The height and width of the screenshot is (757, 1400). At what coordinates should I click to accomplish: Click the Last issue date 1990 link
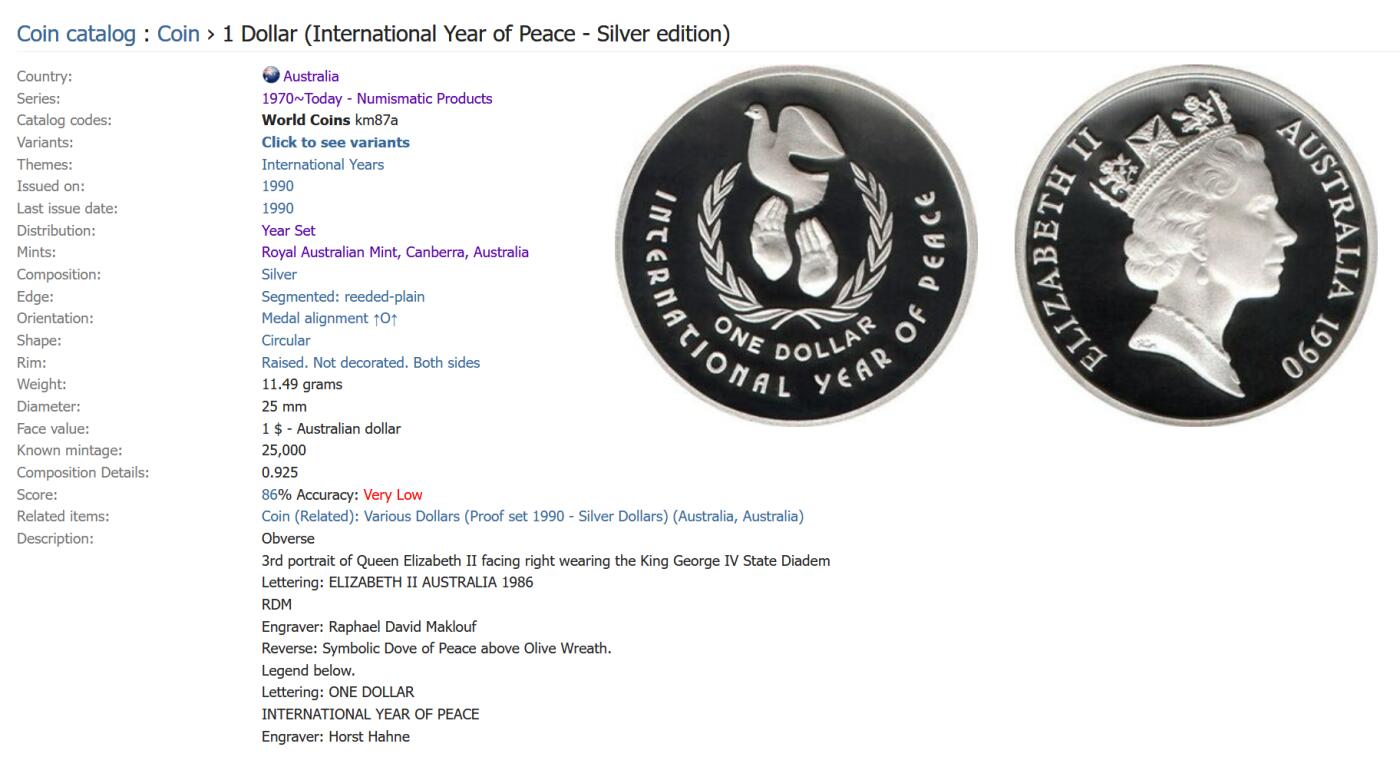click(278, 208)
